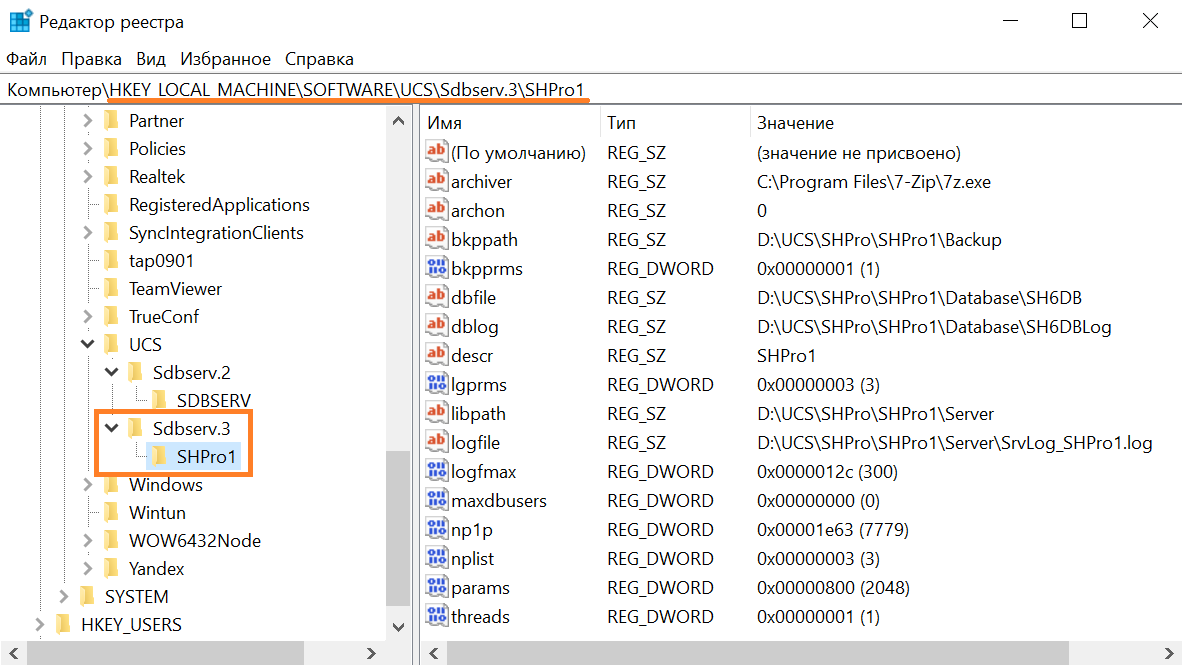Collapse the UCS registry key
The height and width of the screenshot is (666, 1183).
tap(88, 345)
